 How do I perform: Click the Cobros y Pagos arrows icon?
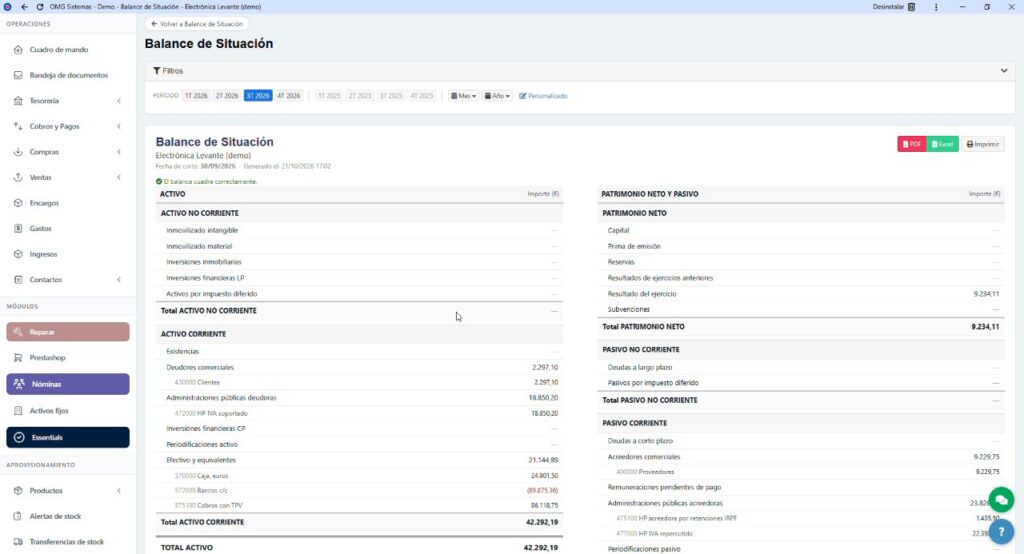tap(18, 126)
